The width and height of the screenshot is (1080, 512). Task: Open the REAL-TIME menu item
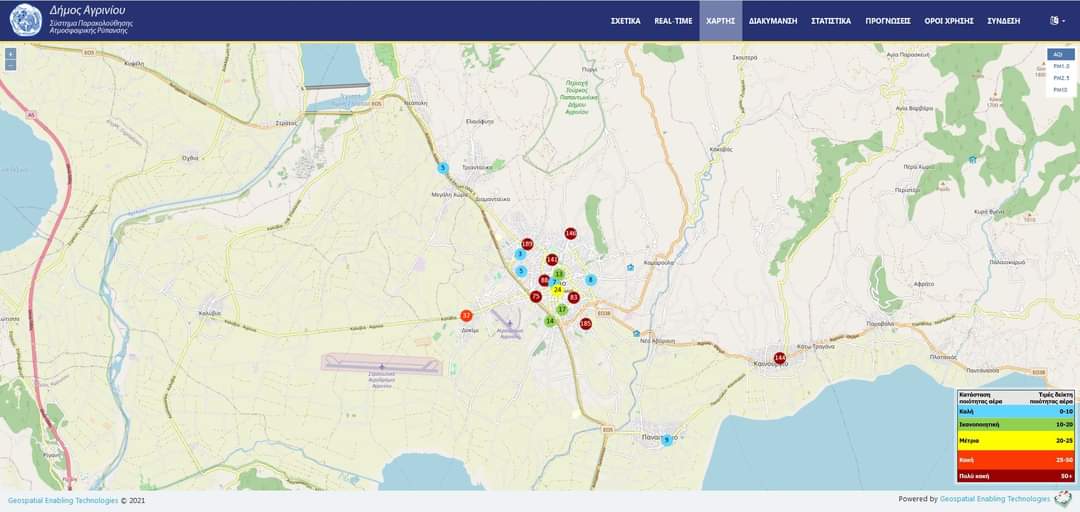[x=673, y=20]
